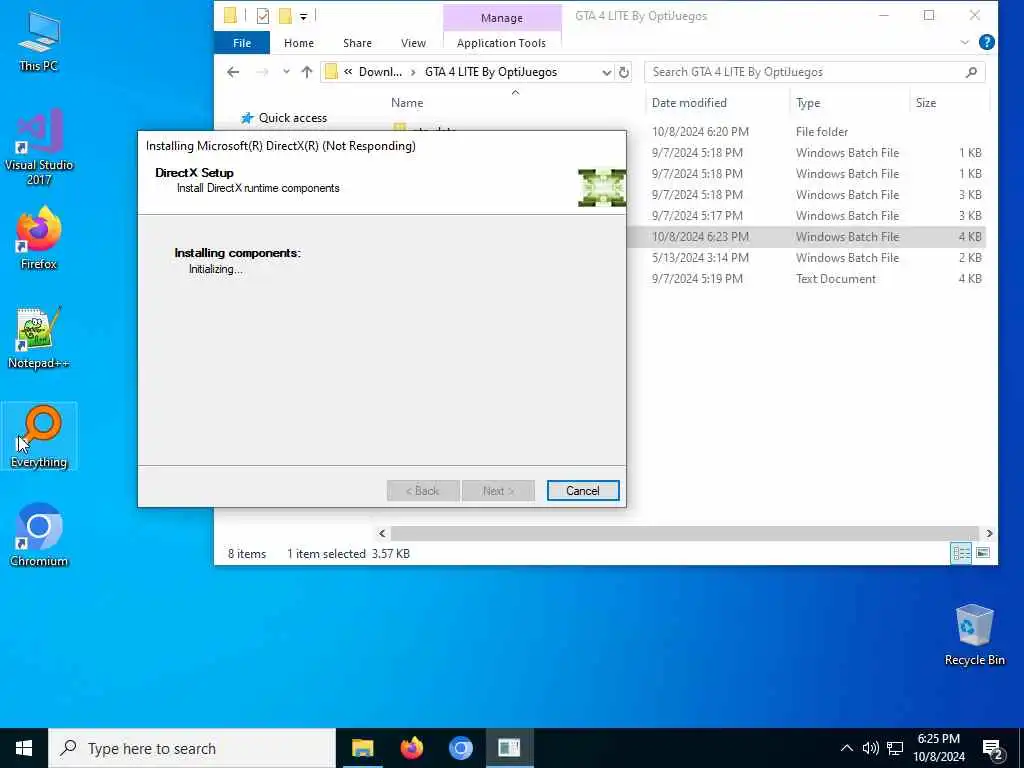1024x768 pixels.
Task: Open network status in system tray
Action: pyautogui.click(x=895, y=748)
